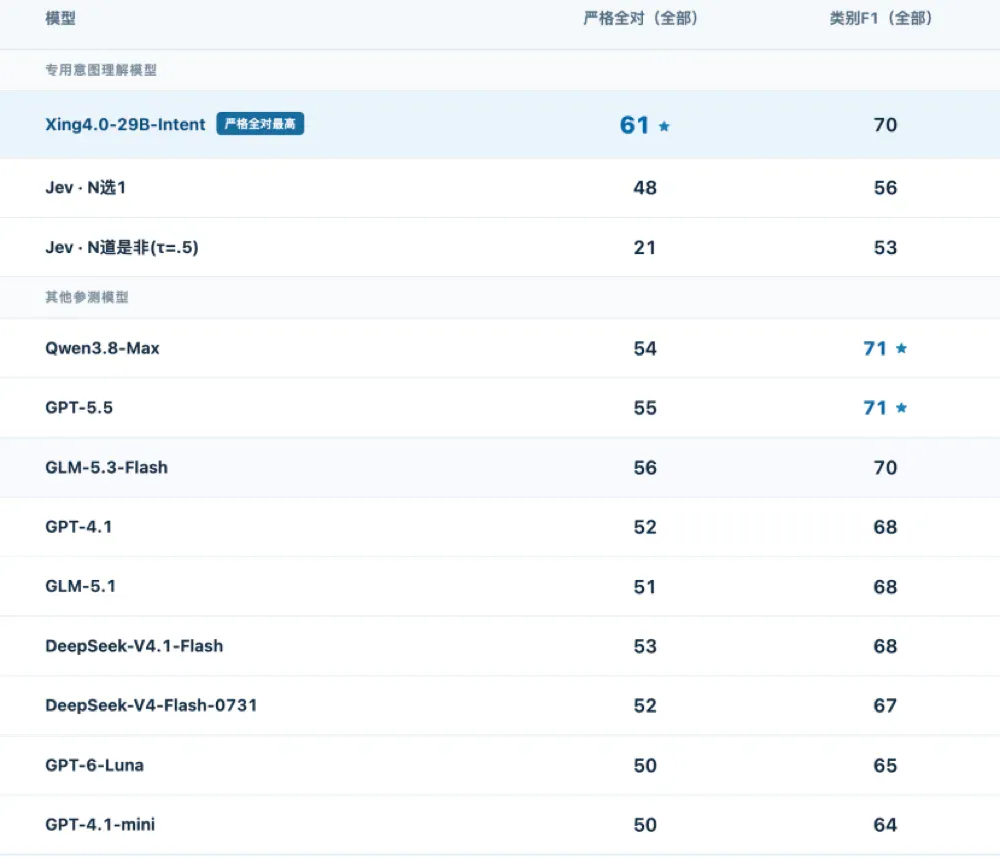Click F1 value 67 in DeepSeek-V4-Flash-0731 row
The width and height of the screenshot is (1000, 868).
tap(885, 706)
